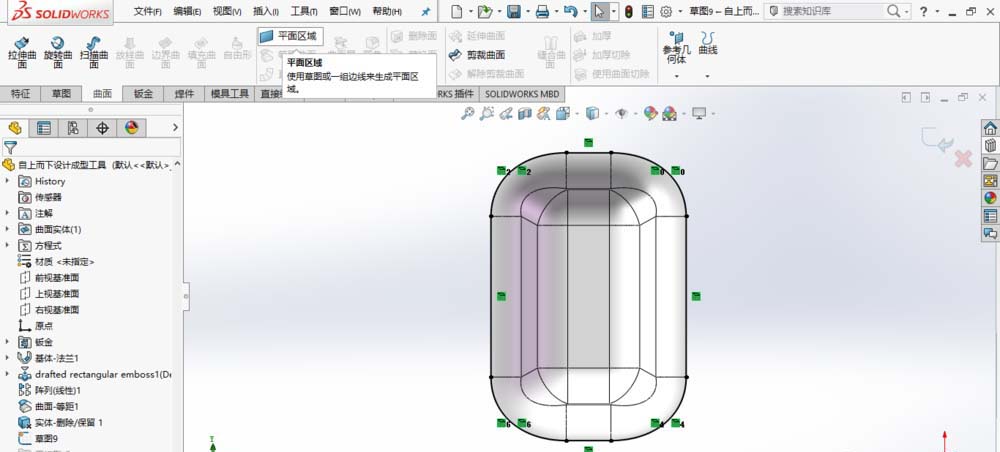The height and width of the screenshot is (452, 1000).
Task: Click the 旋转曲面 revolved surface tool
Action: pyautogui.click(x=57, y=51)
